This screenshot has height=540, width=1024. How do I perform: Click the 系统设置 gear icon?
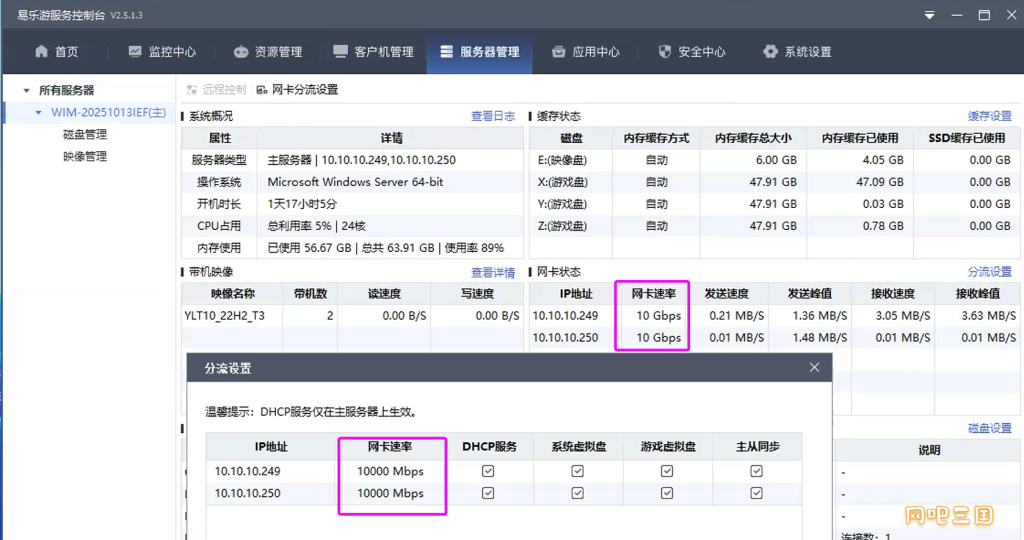click(x=770, y=52)
